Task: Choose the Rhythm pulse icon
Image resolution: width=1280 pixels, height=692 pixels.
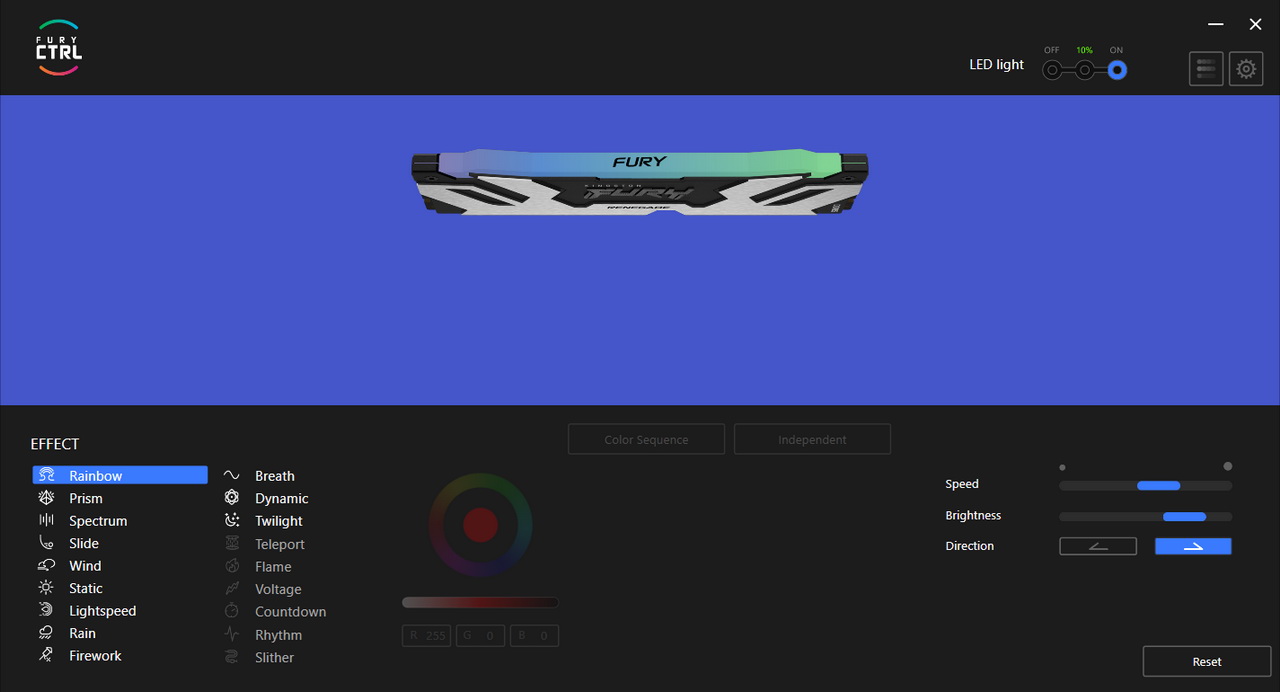Action: [232, 634]
